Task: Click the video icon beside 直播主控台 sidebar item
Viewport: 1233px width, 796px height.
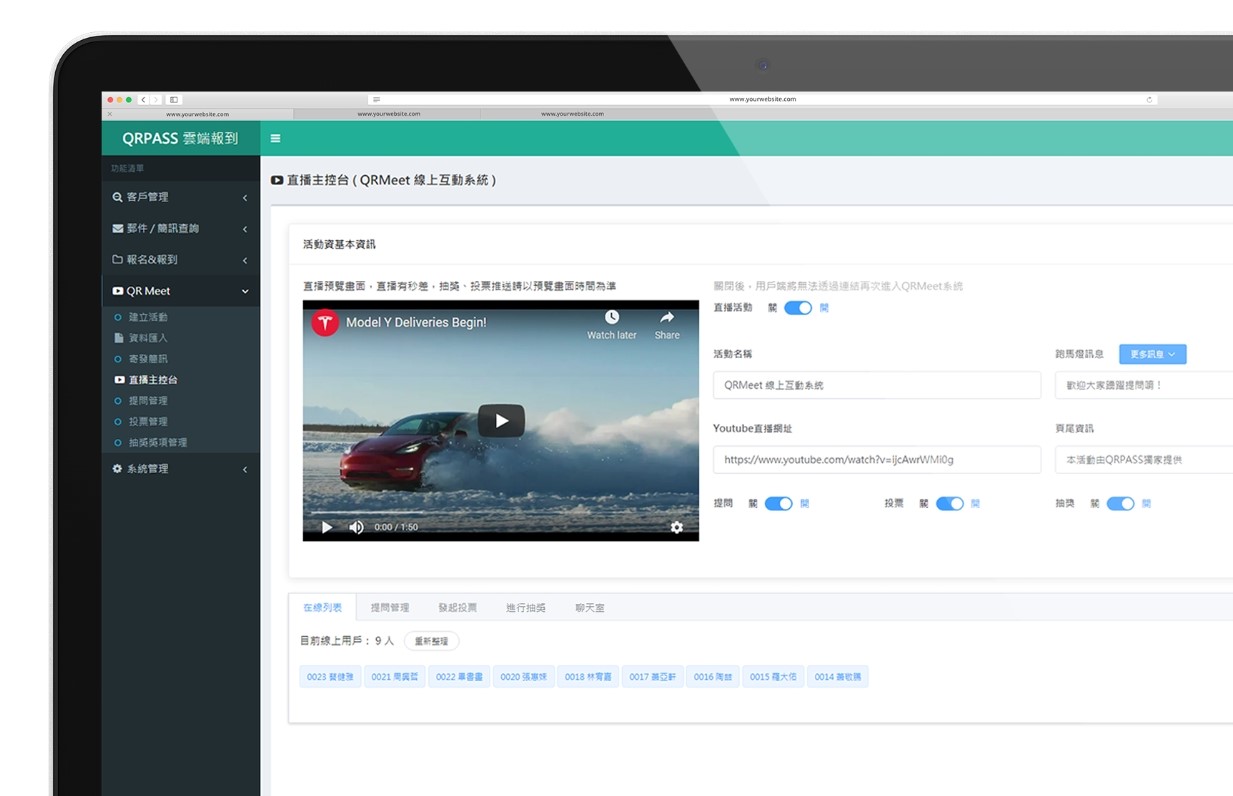Action: coord(119,380)
